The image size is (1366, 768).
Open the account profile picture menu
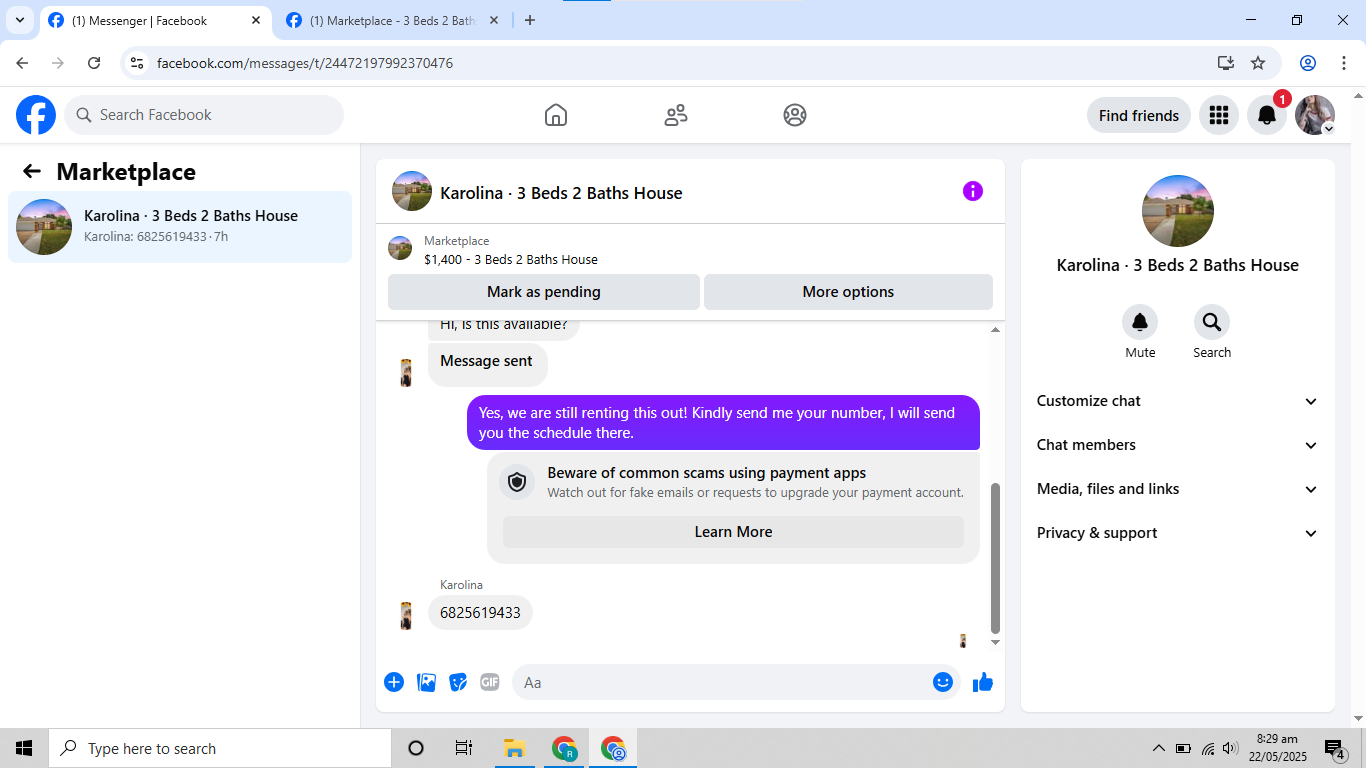1315,115
